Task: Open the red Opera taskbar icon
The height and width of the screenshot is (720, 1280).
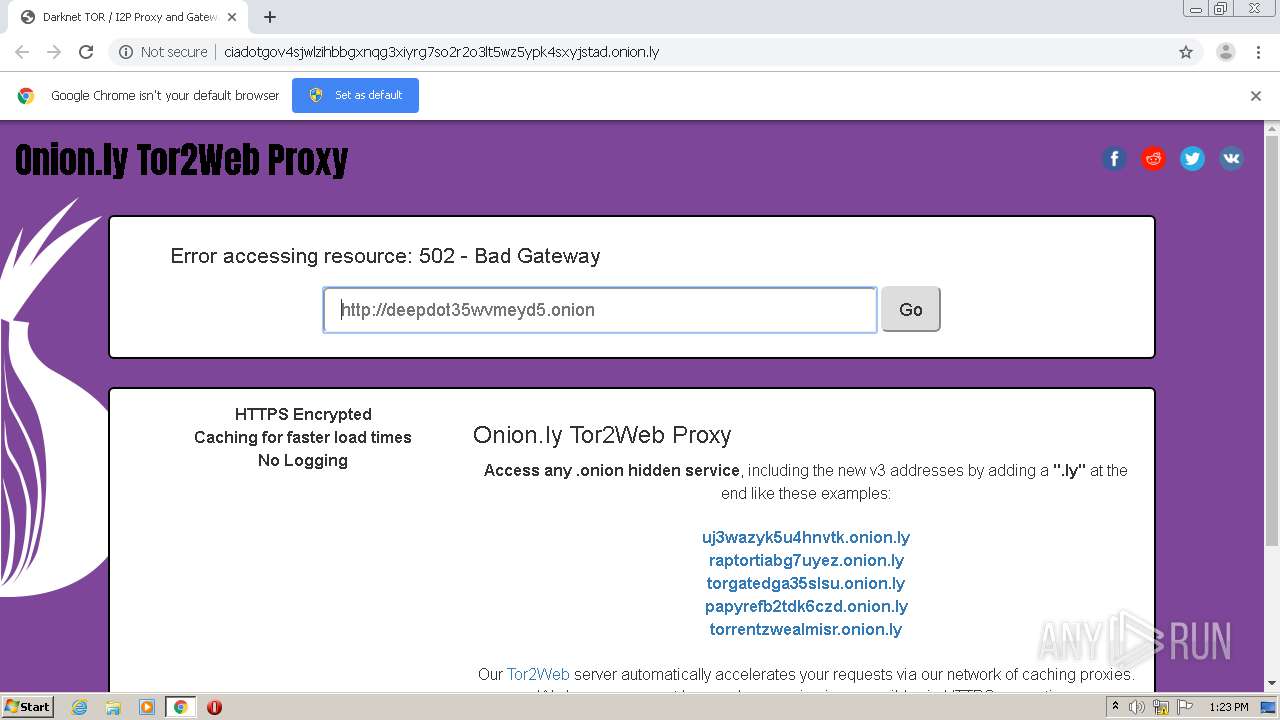Action: [214, 707]
